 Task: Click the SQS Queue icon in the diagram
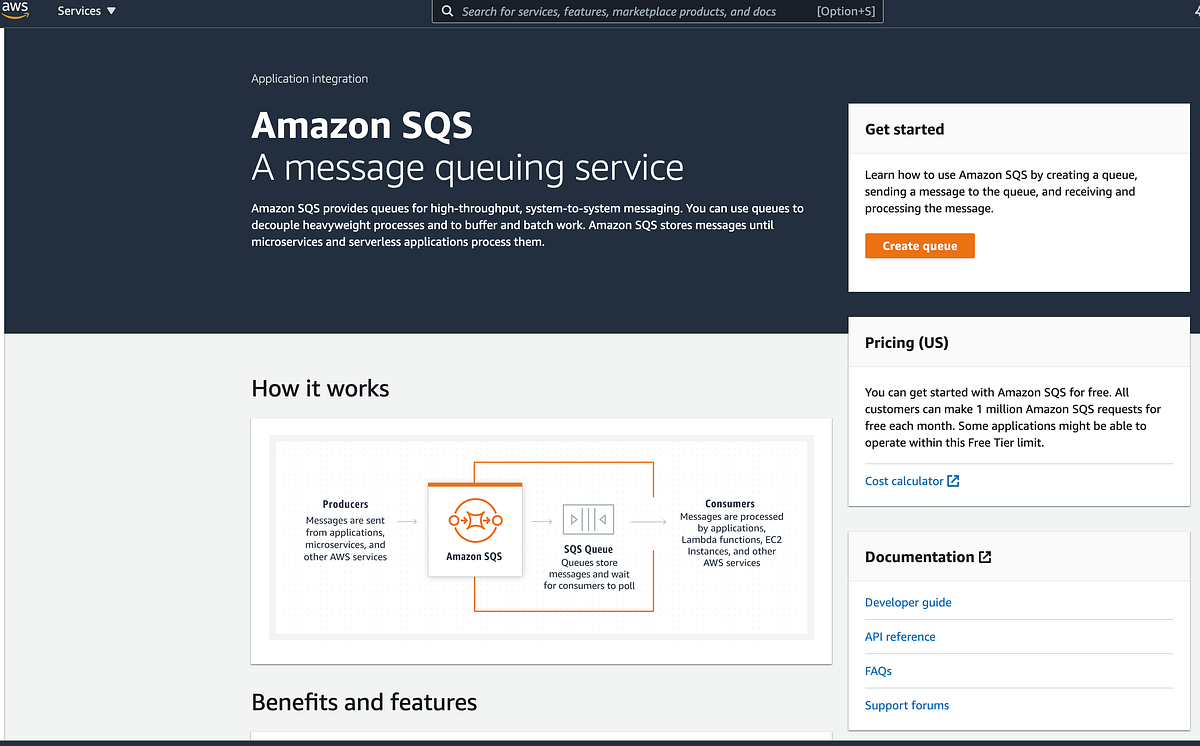[588, 519]
